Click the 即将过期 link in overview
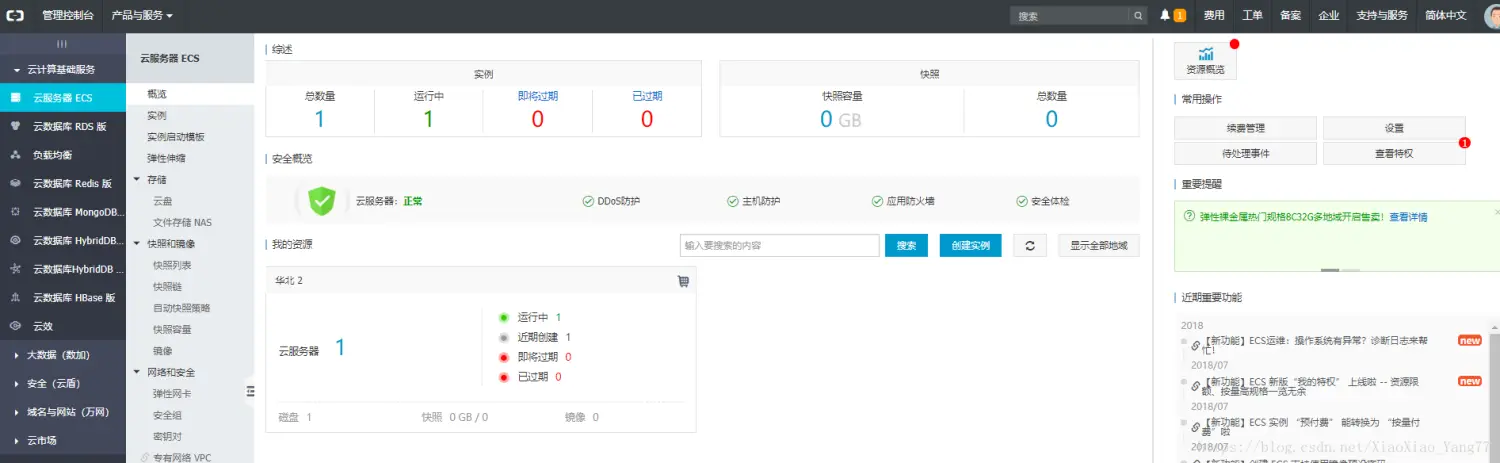This screenshot has height=463, width=1500. click(x=537, y=96)
